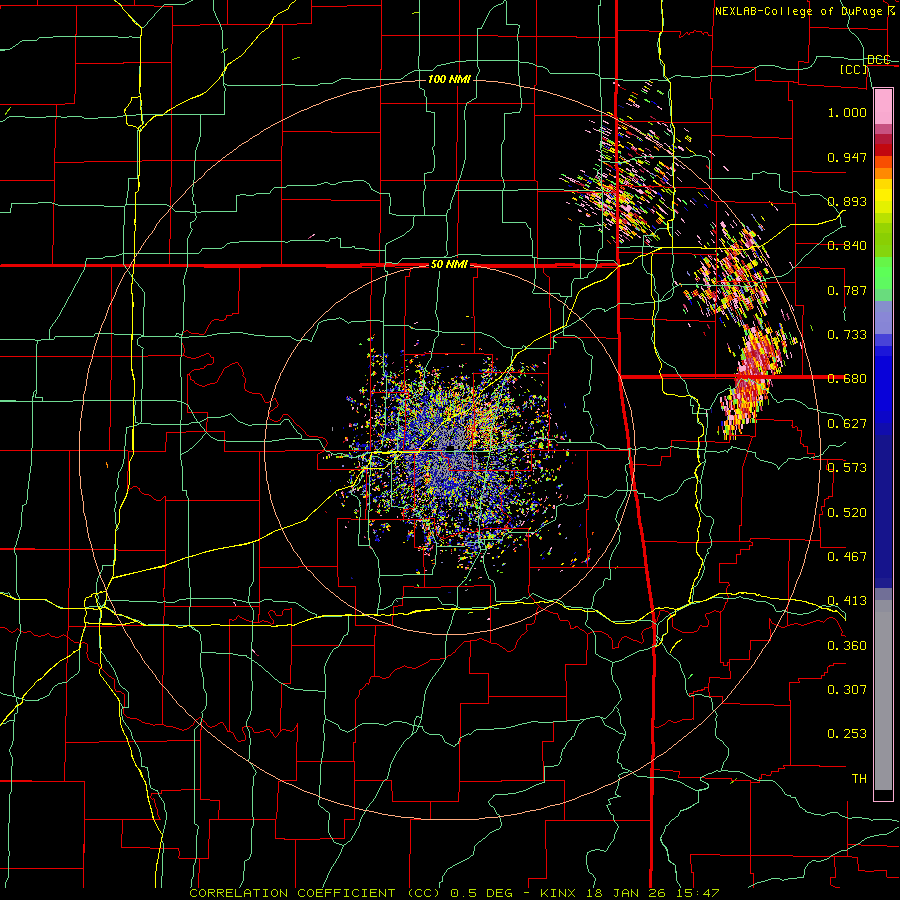Select the 0.680 scale value

click(847, 379)
